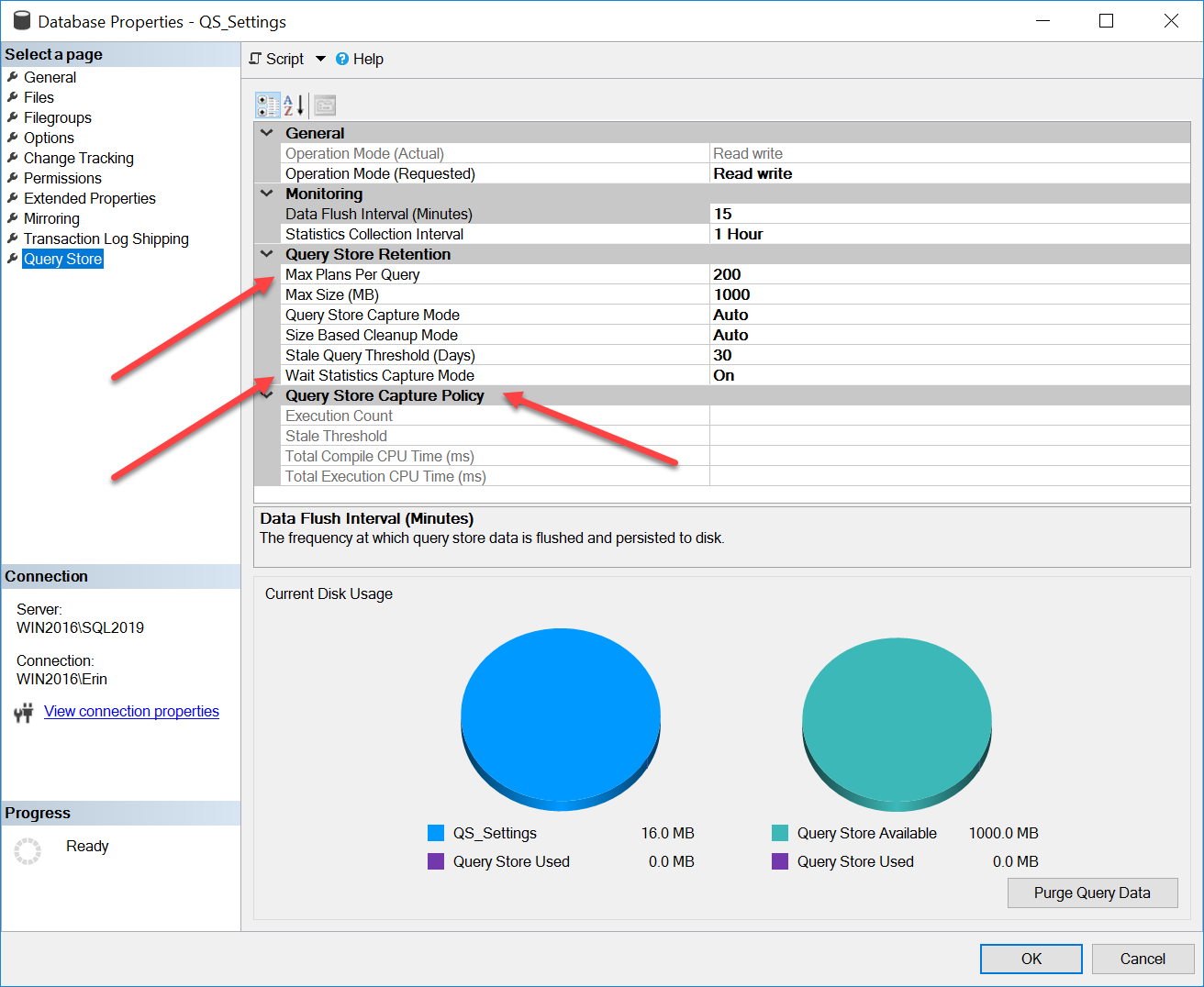This screenshot has height=987, width=1204.
Task: Edit the Data Flush Interval value 15
Action: coord(950,214)
